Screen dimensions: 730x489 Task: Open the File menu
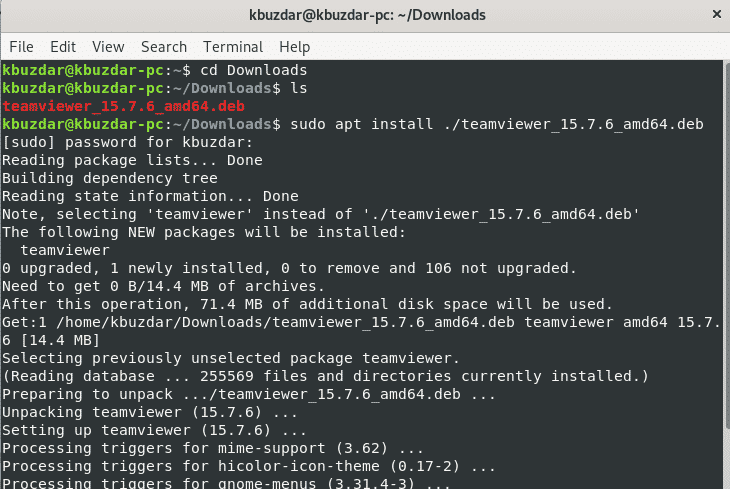pos(21,47)
